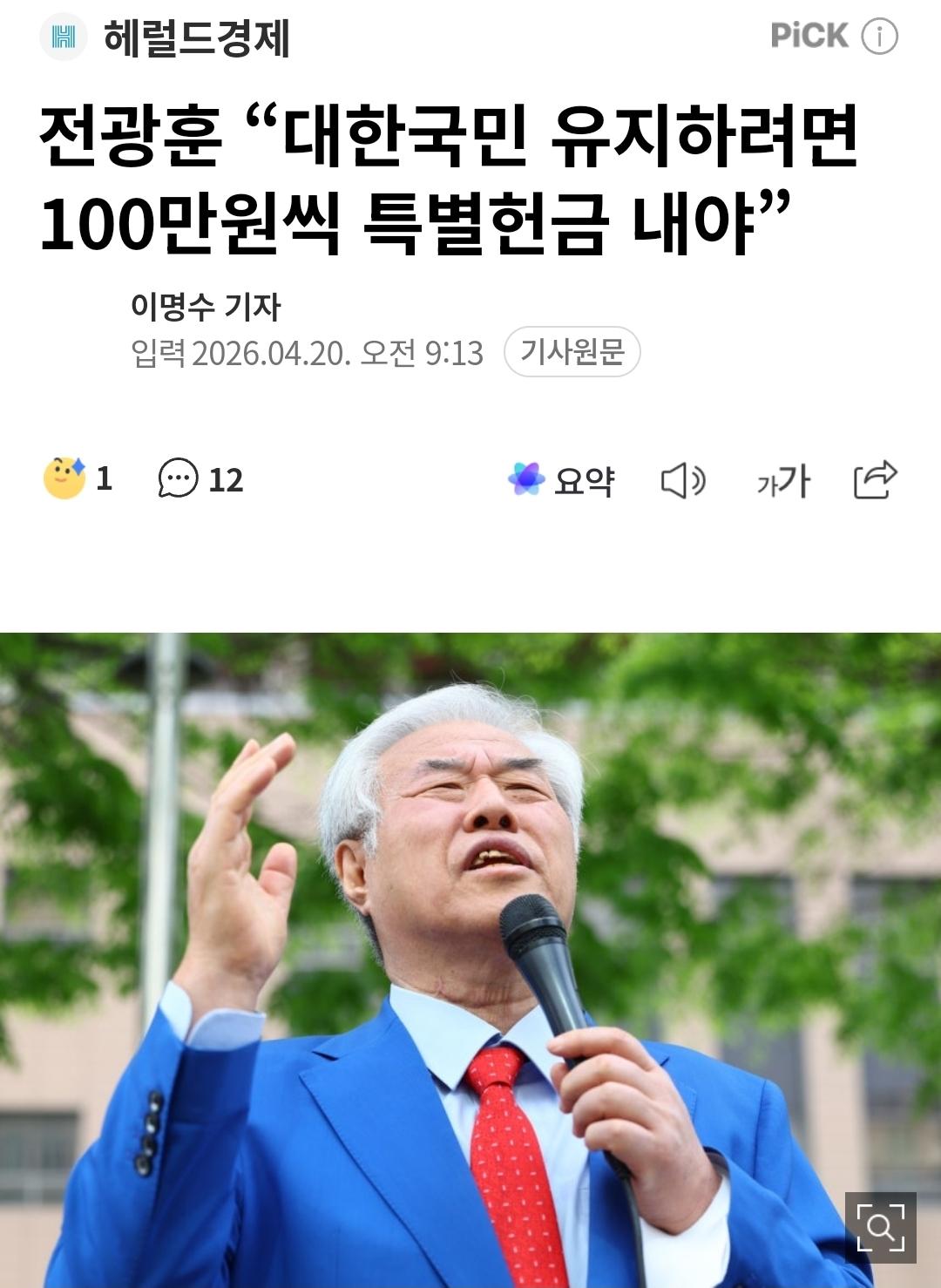Viewport: 941px width, 1288px height.
Task: Open reporter 이명수 기자 profile
Action: 206,306
